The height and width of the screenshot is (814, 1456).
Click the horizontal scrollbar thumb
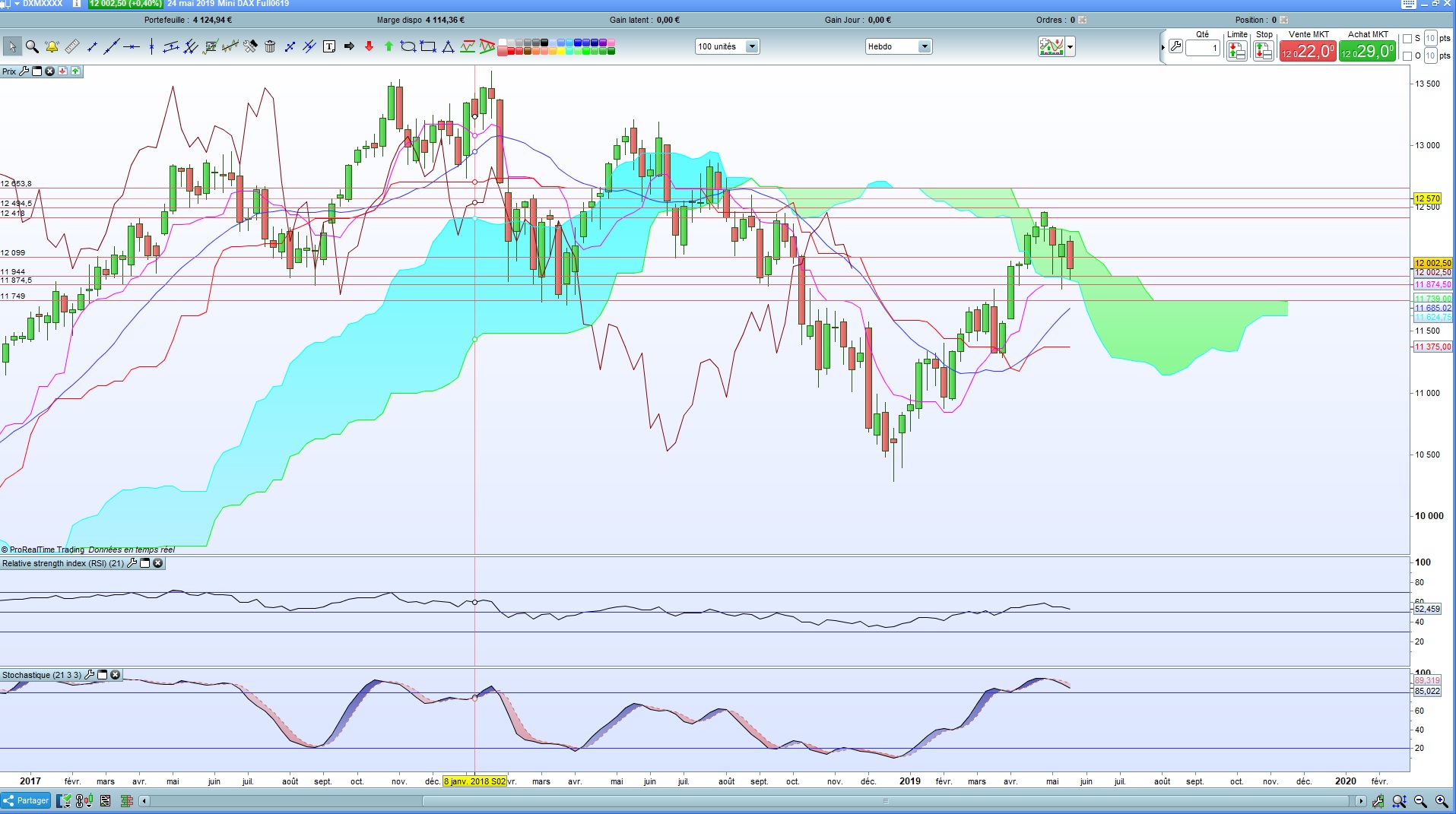885,800
